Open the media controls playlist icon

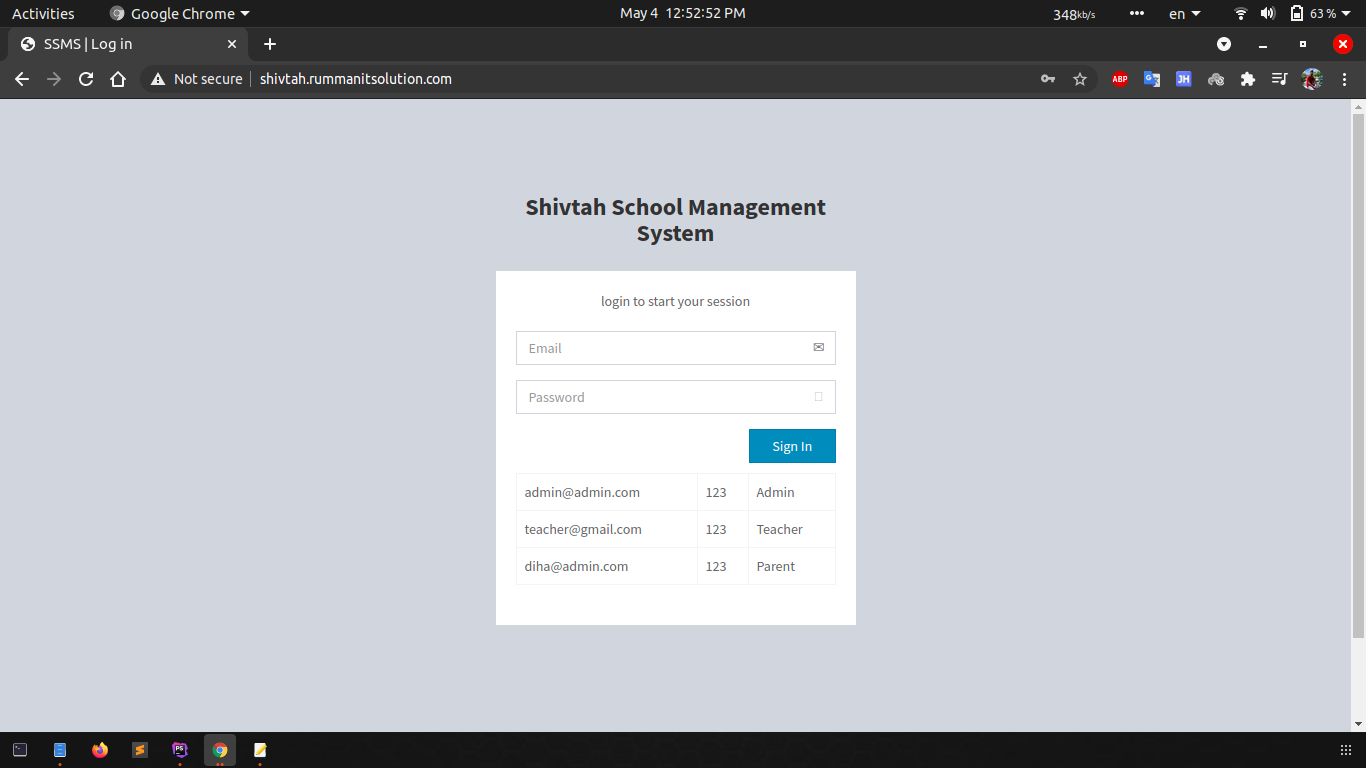tap(1279, 79)
